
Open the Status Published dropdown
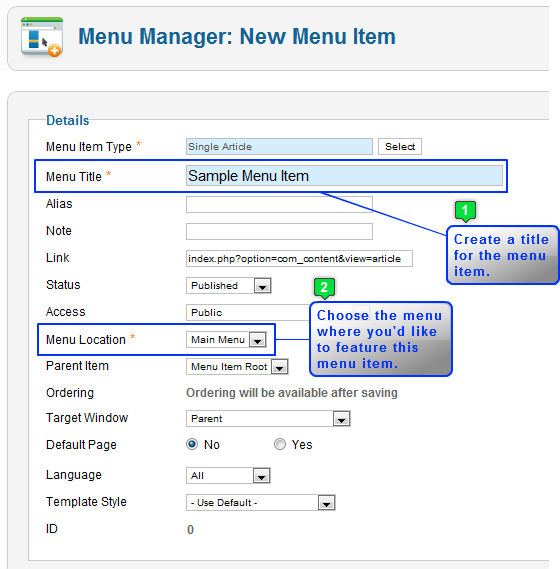[x=229, y=286]
